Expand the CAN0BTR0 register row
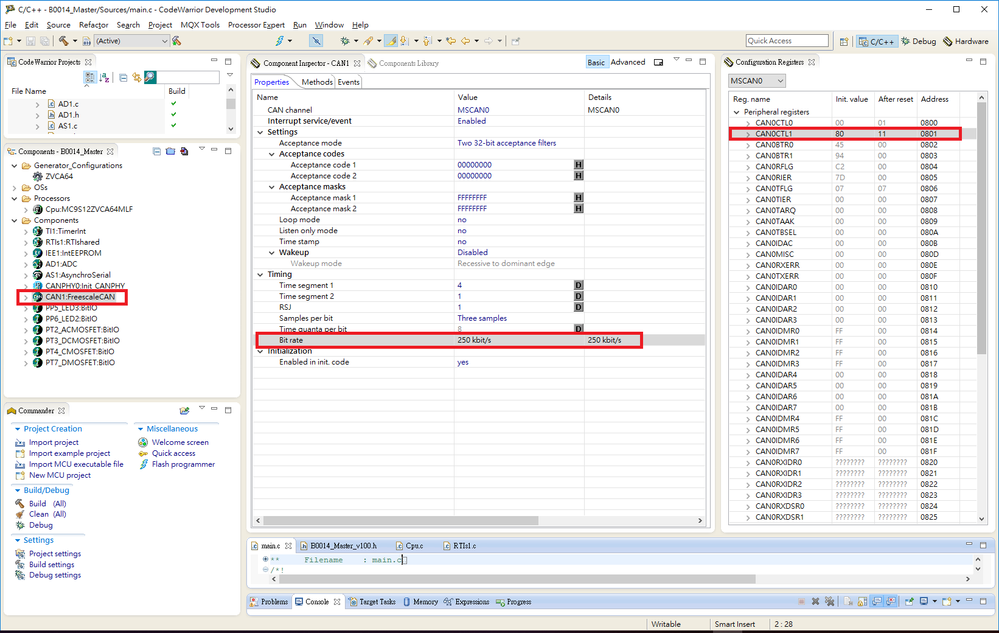This screenshot has width=999, height=633. pos(748,145)
